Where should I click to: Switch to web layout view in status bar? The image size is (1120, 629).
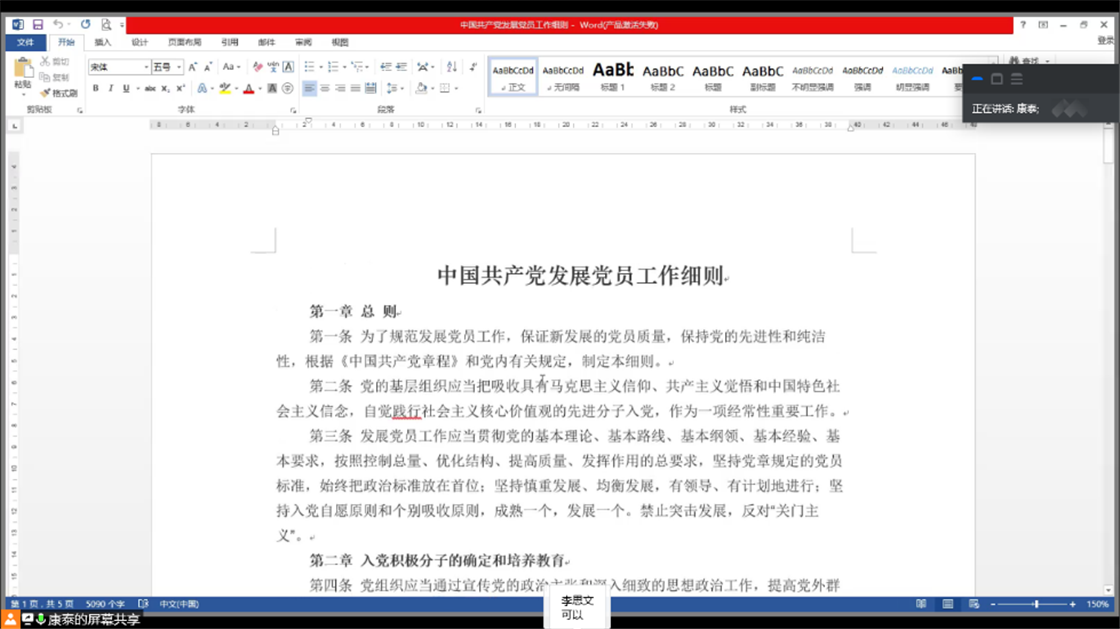974,604
